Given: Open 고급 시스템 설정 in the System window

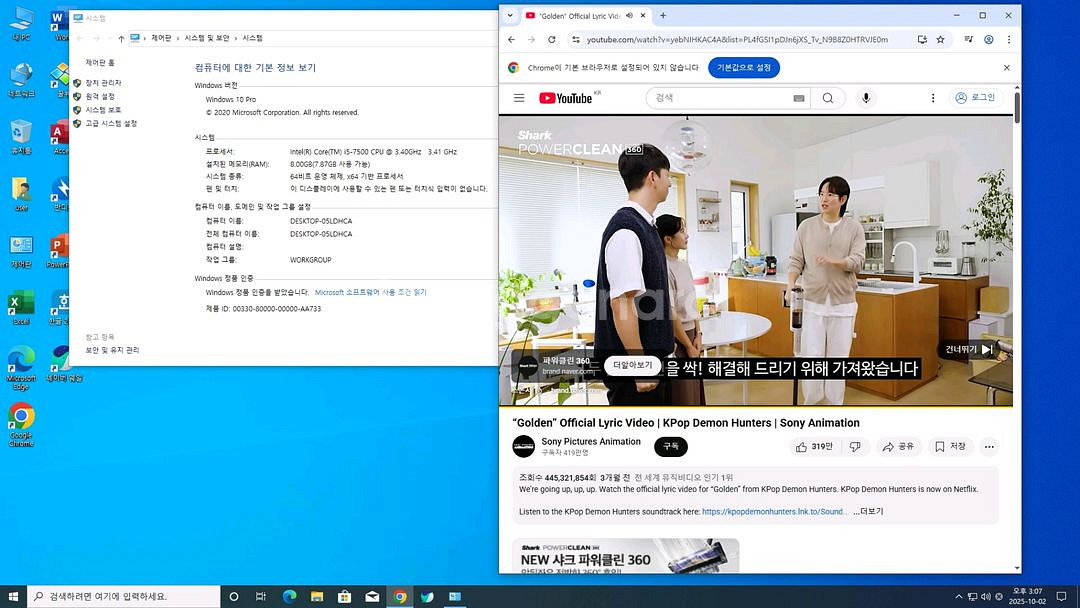Looking at the screenshot, I should click(x=110, y=124).
